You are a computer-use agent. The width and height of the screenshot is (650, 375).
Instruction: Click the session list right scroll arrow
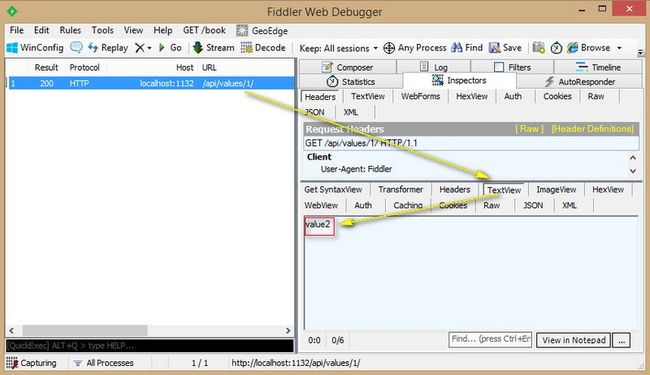click(288, 331)
